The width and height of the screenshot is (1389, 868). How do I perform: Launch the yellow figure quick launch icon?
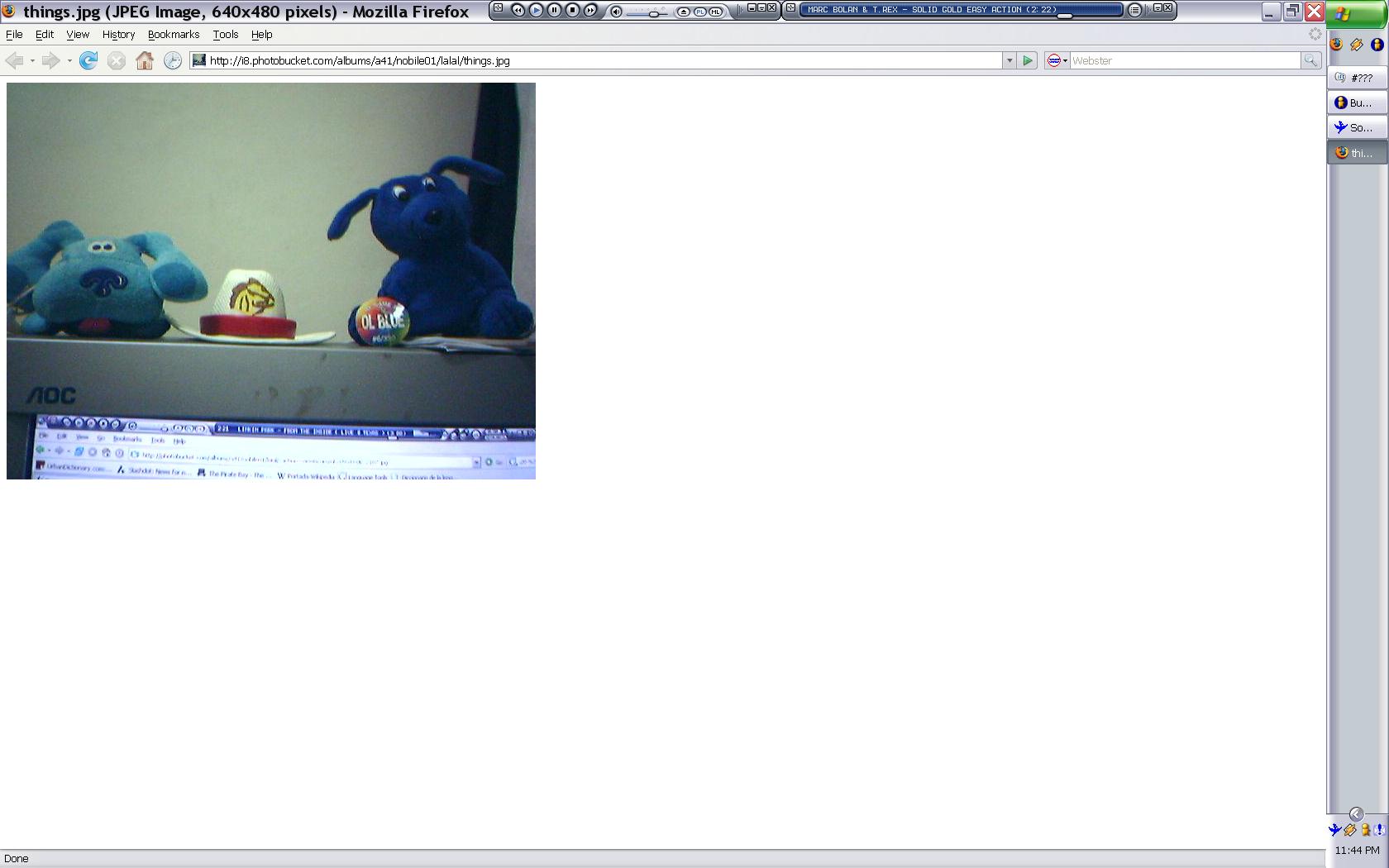(1377, 45)
